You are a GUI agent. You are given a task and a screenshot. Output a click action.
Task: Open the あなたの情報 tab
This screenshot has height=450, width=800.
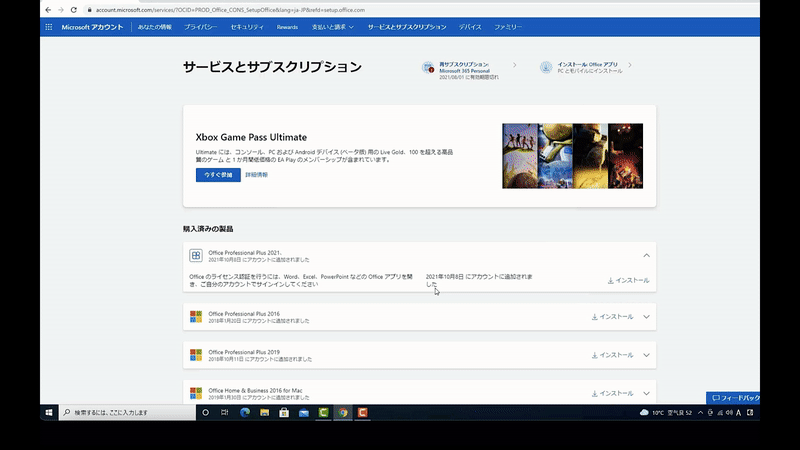155,27
